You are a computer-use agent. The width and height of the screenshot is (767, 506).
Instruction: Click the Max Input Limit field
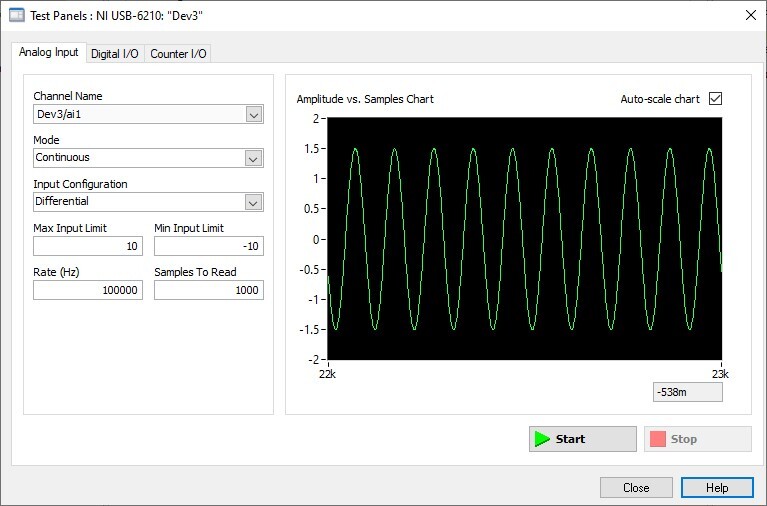tap(88, 246)
